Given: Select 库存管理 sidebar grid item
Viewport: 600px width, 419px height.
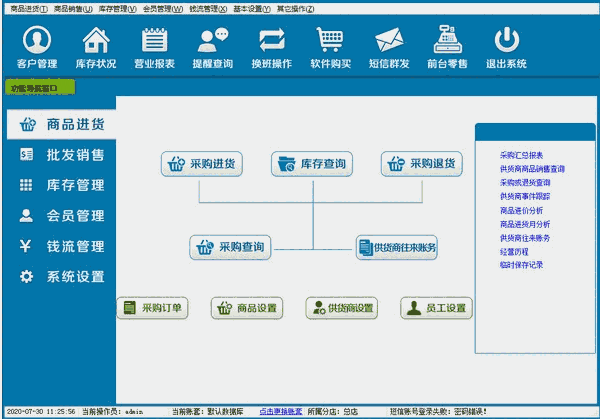Looking at the screenshot, I should click(61, 185).
